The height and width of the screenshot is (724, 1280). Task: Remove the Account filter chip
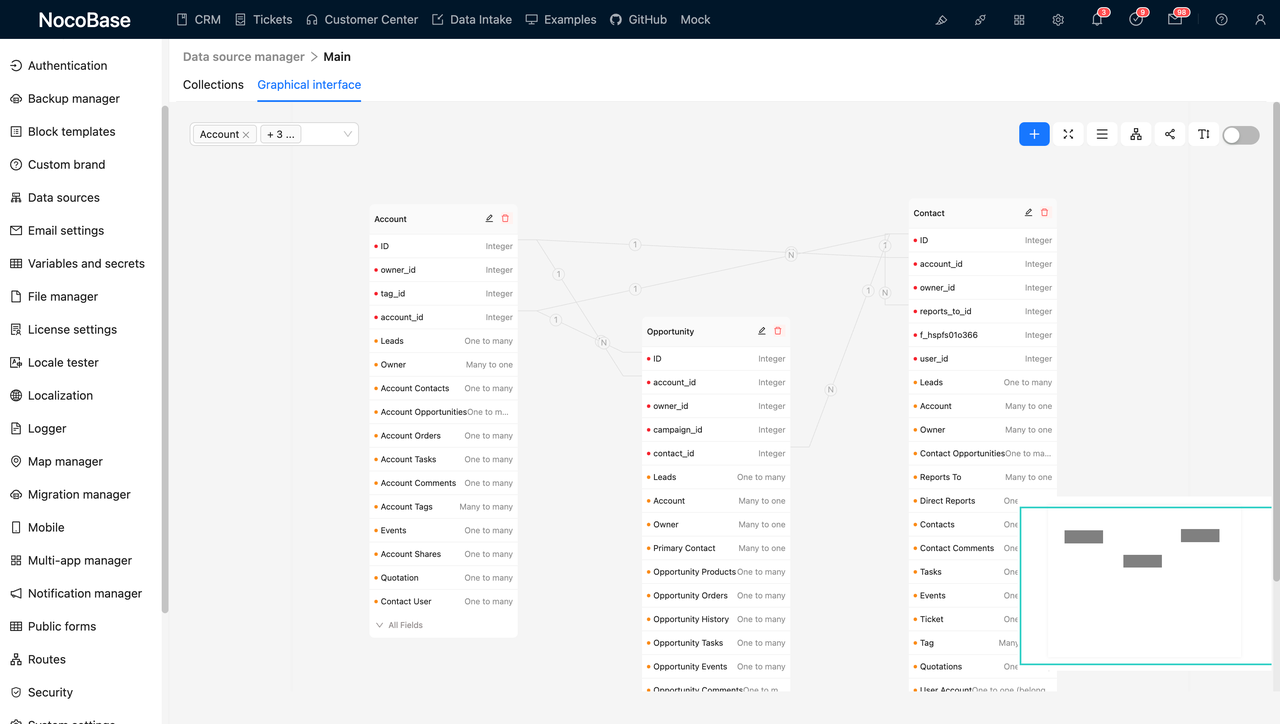(246, 133)
